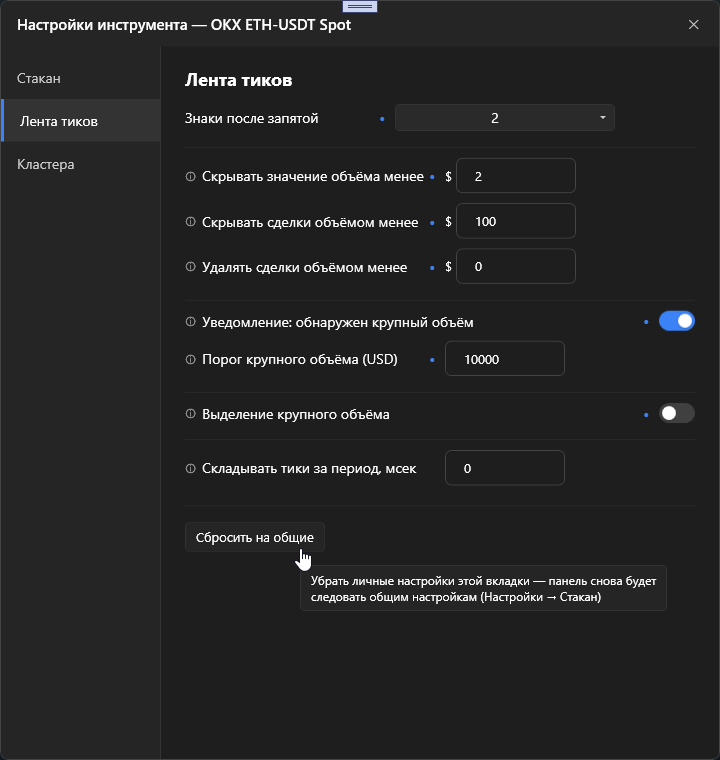Open the Знаки после запятой dropdown

[x=505, y=118]
